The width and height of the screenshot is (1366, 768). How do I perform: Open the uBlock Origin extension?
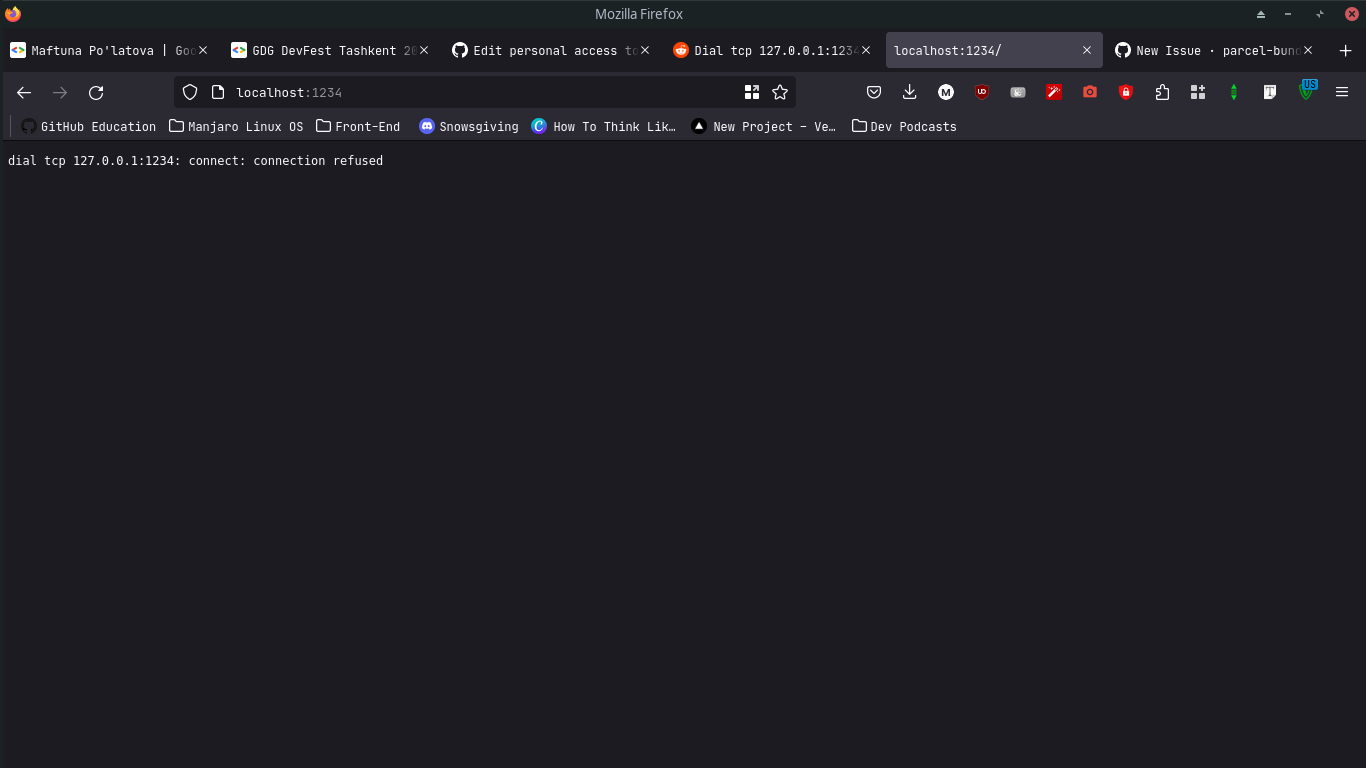[982, 92]
